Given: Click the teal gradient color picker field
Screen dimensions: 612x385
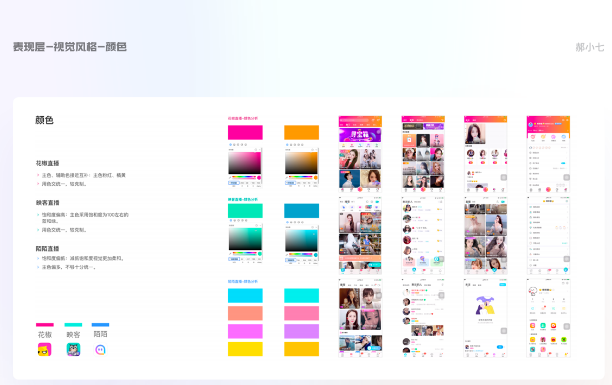Looking at the screenshot, I should coord(301,241).
